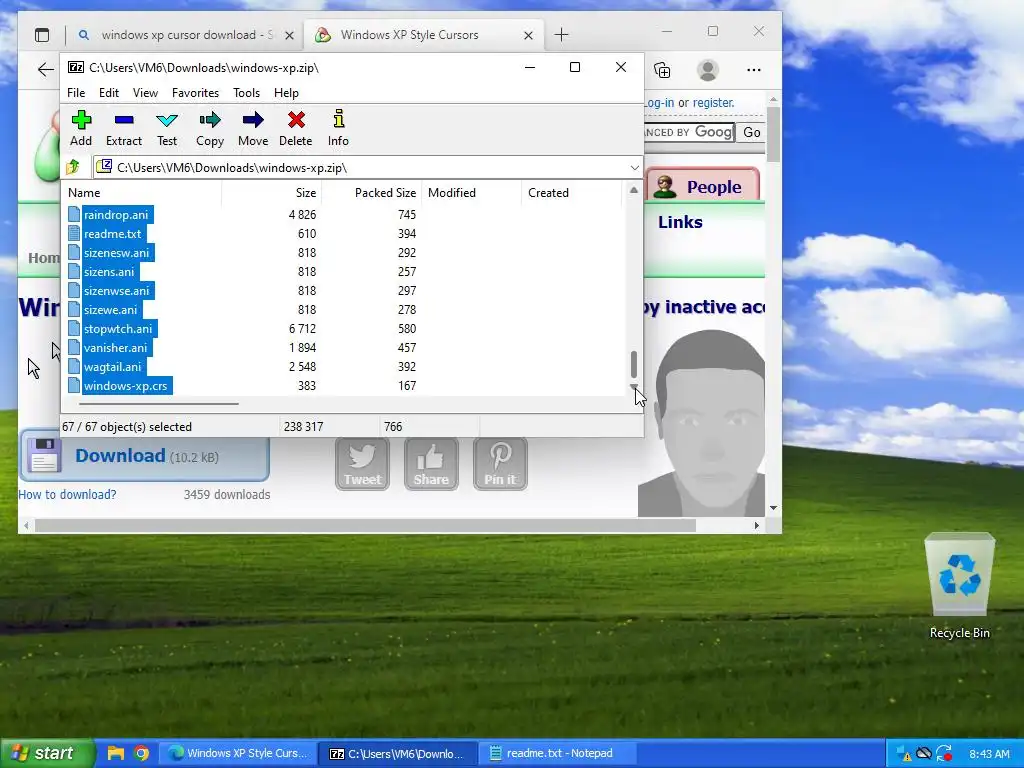The image size is (1024, 768).
Task: Click the Facebook Share thumbs-up icon
Action: 431,464
